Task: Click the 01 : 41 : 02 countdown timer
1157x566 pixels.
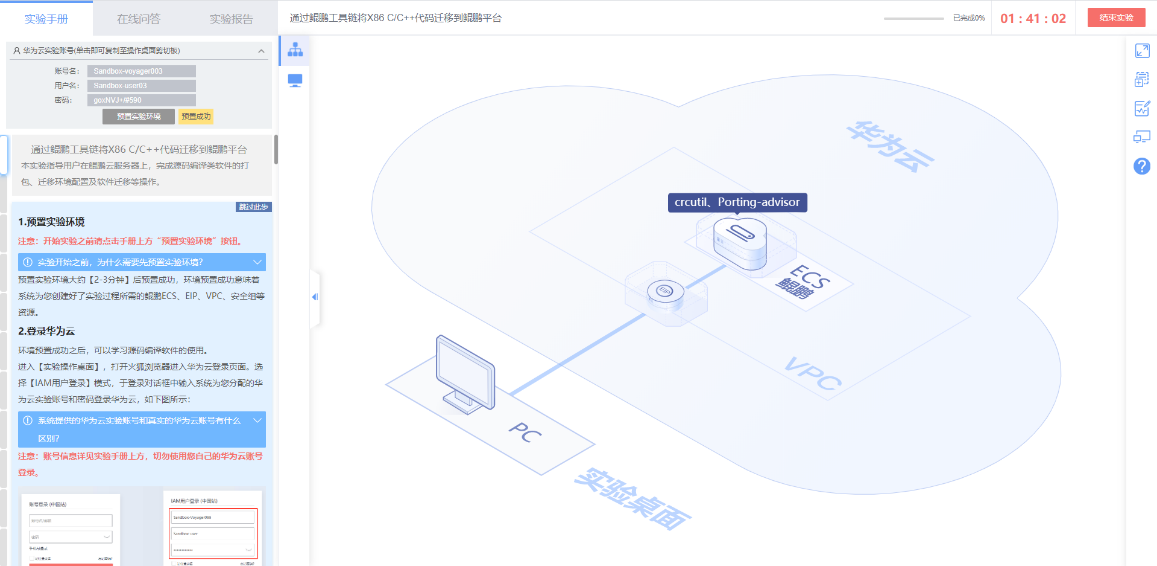Action: tap(1033, 18)
